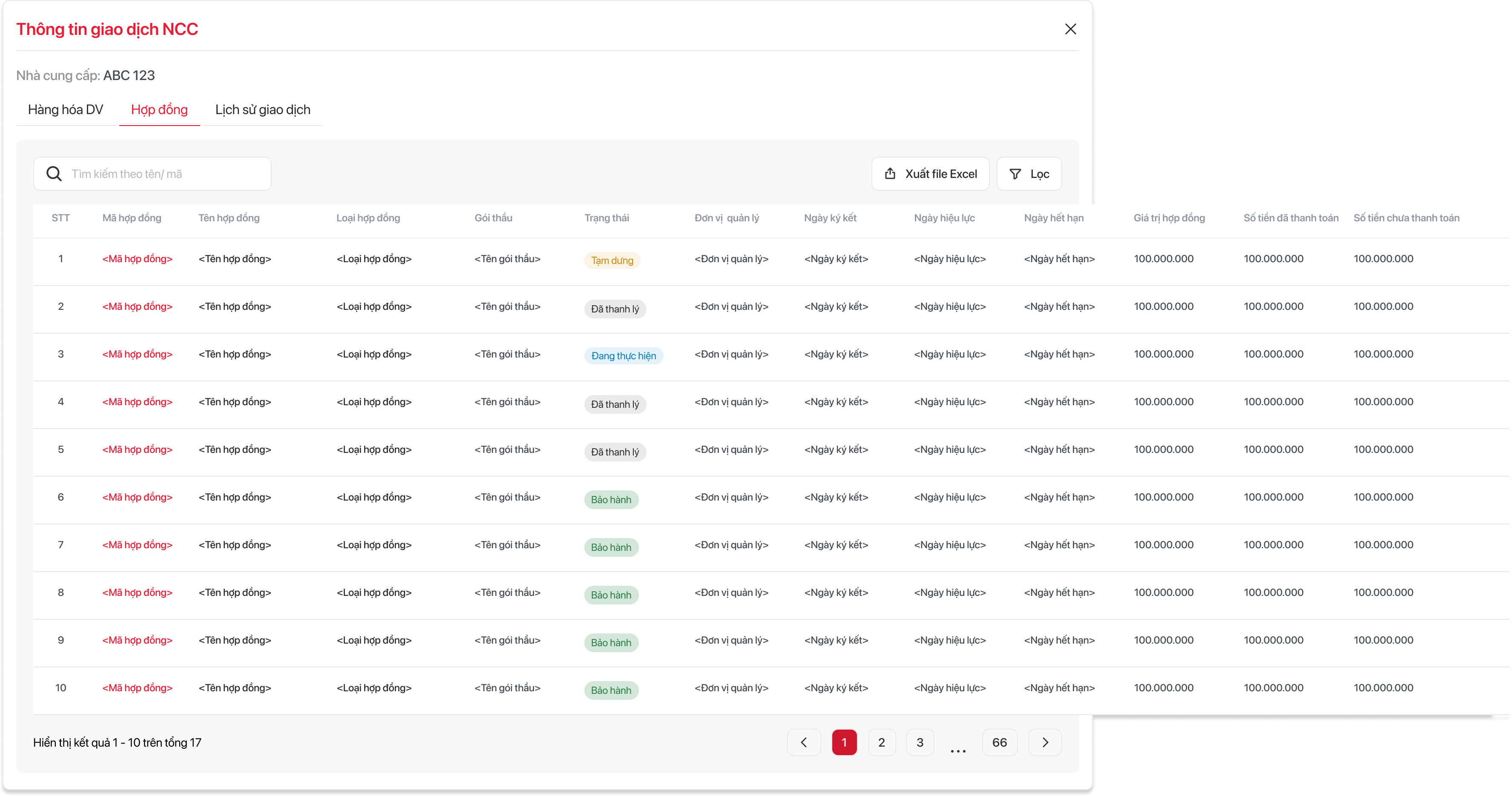
Task: Go to next page arrow
Action: (1045, 742)
